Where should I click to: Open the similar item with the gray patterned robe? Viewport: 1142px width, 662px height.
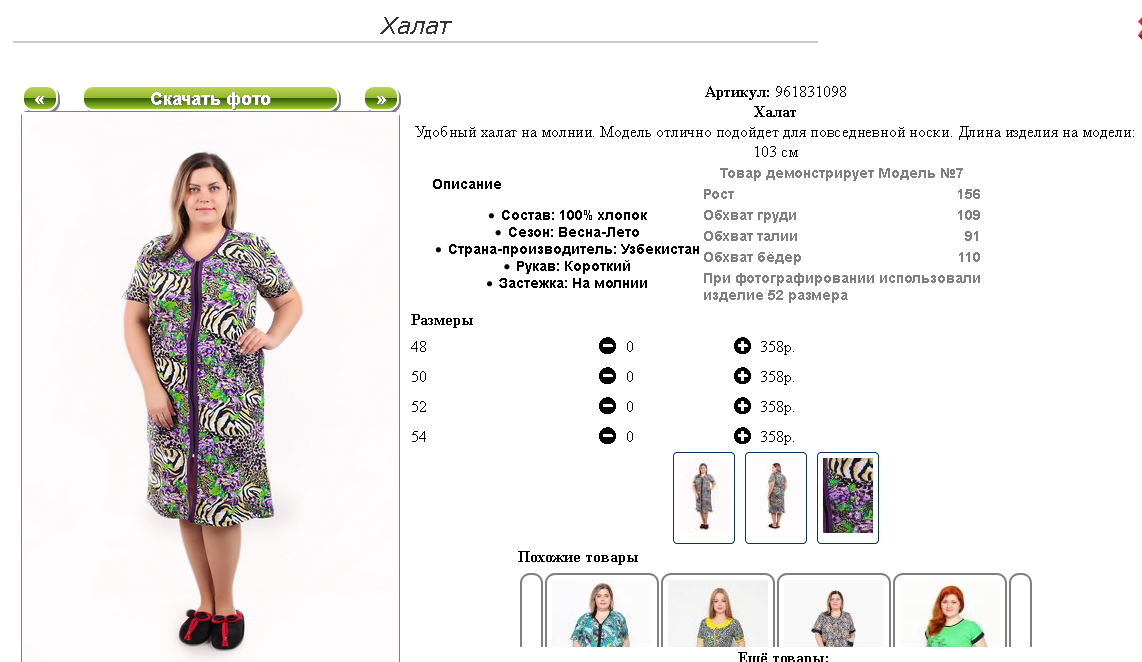pyautogui.click(x=834, y=612)
